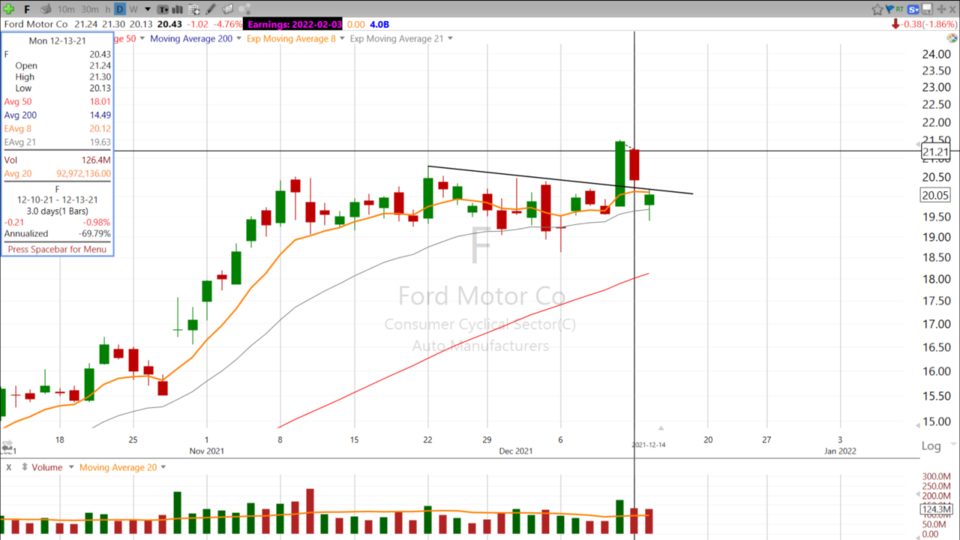Viewport: 960px width, 540px height.
Task: Open the Volume dropdown arrow
Action: [71, 467]
